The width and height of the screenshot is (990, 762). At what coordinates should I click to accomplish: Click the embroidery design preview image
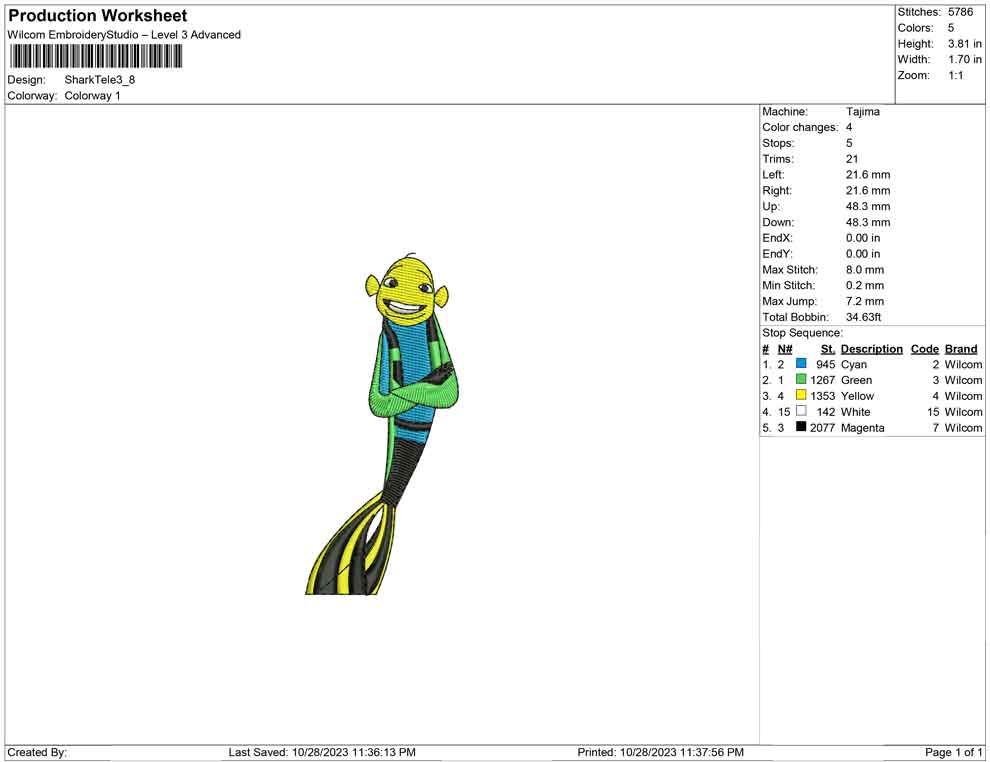pyautogui.click(x=381, y=423)
